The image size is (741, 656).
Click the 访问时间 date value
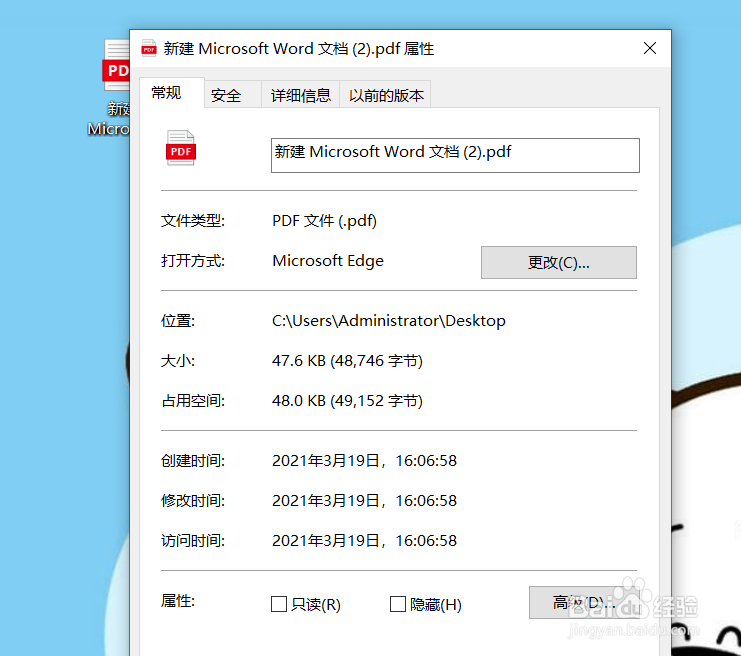364,541
